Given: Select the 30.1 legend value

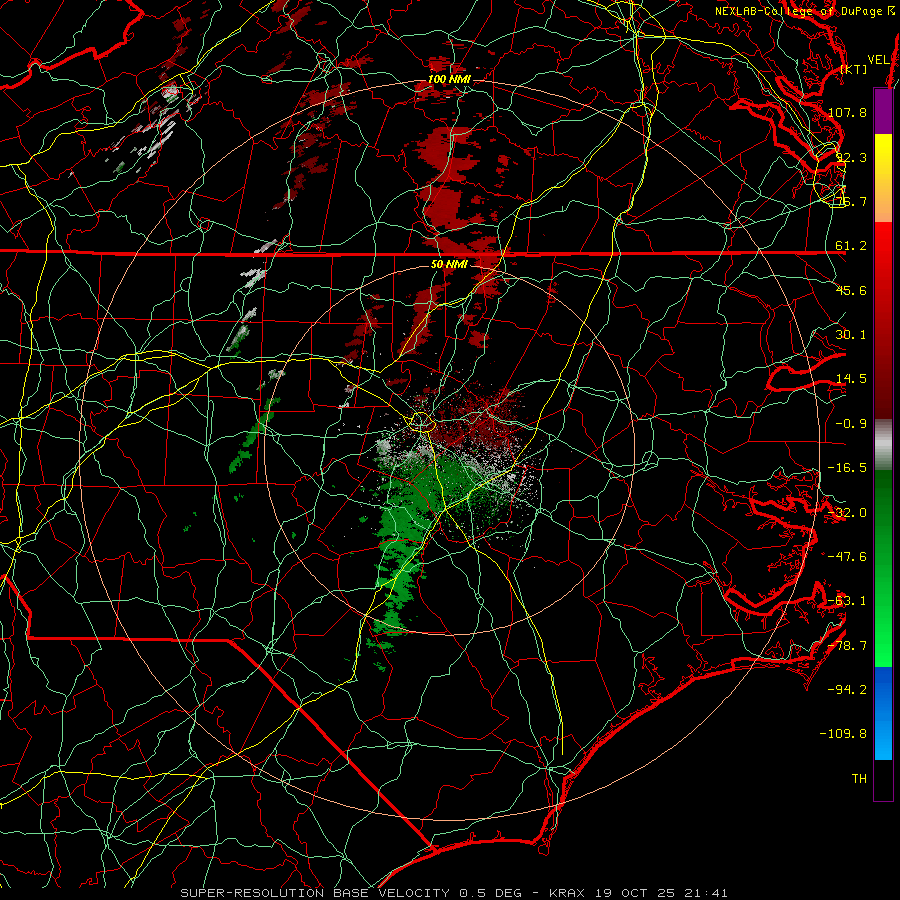Looking at the screenshot, I should click(x=851, y=335).
